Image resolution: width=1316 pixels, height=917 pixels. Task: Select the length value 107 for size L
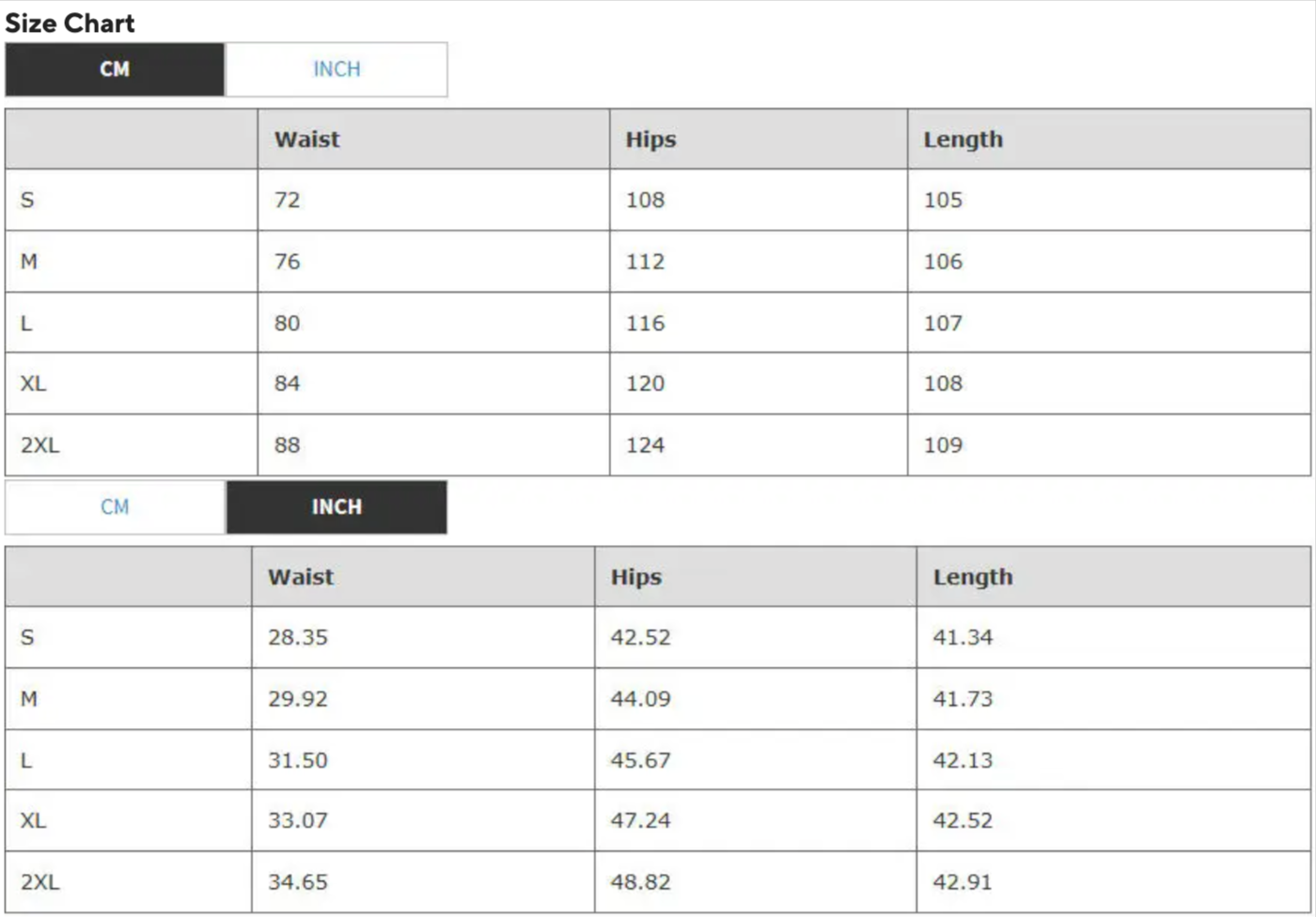[x=943, y=323]
